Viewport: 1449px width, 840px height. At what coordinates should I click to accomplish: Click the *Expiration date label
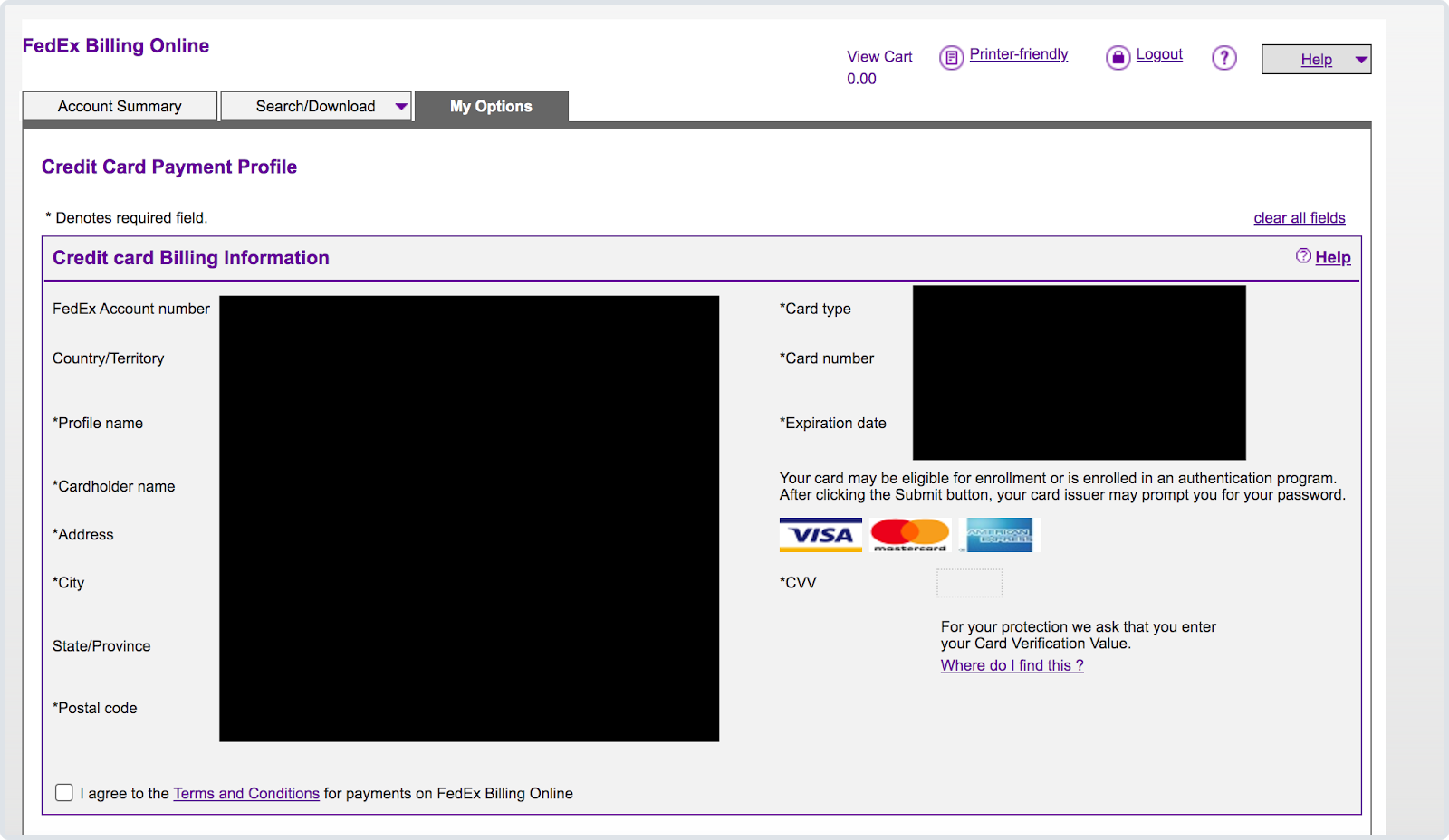[833, 423]
